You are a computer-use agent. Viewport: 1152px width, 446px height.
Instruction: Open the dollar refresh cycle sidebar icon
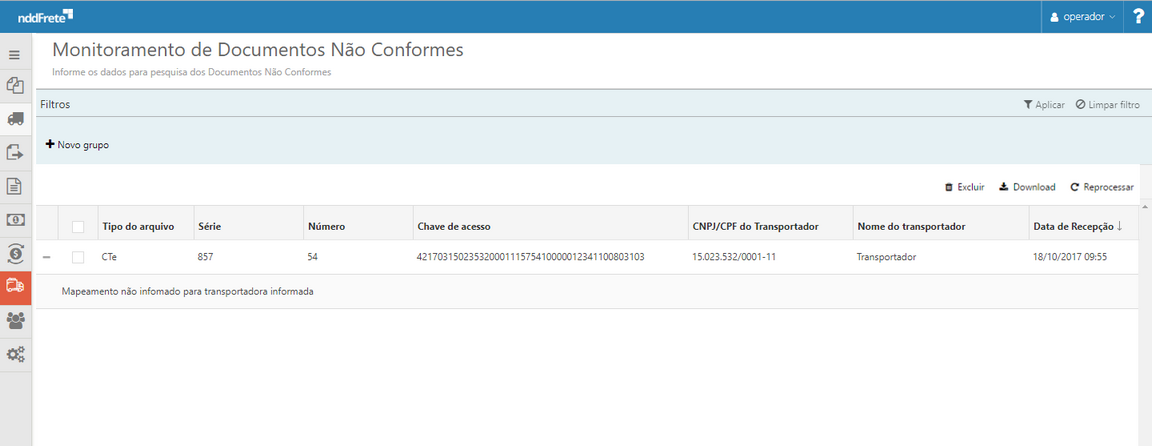click(15, 253)
